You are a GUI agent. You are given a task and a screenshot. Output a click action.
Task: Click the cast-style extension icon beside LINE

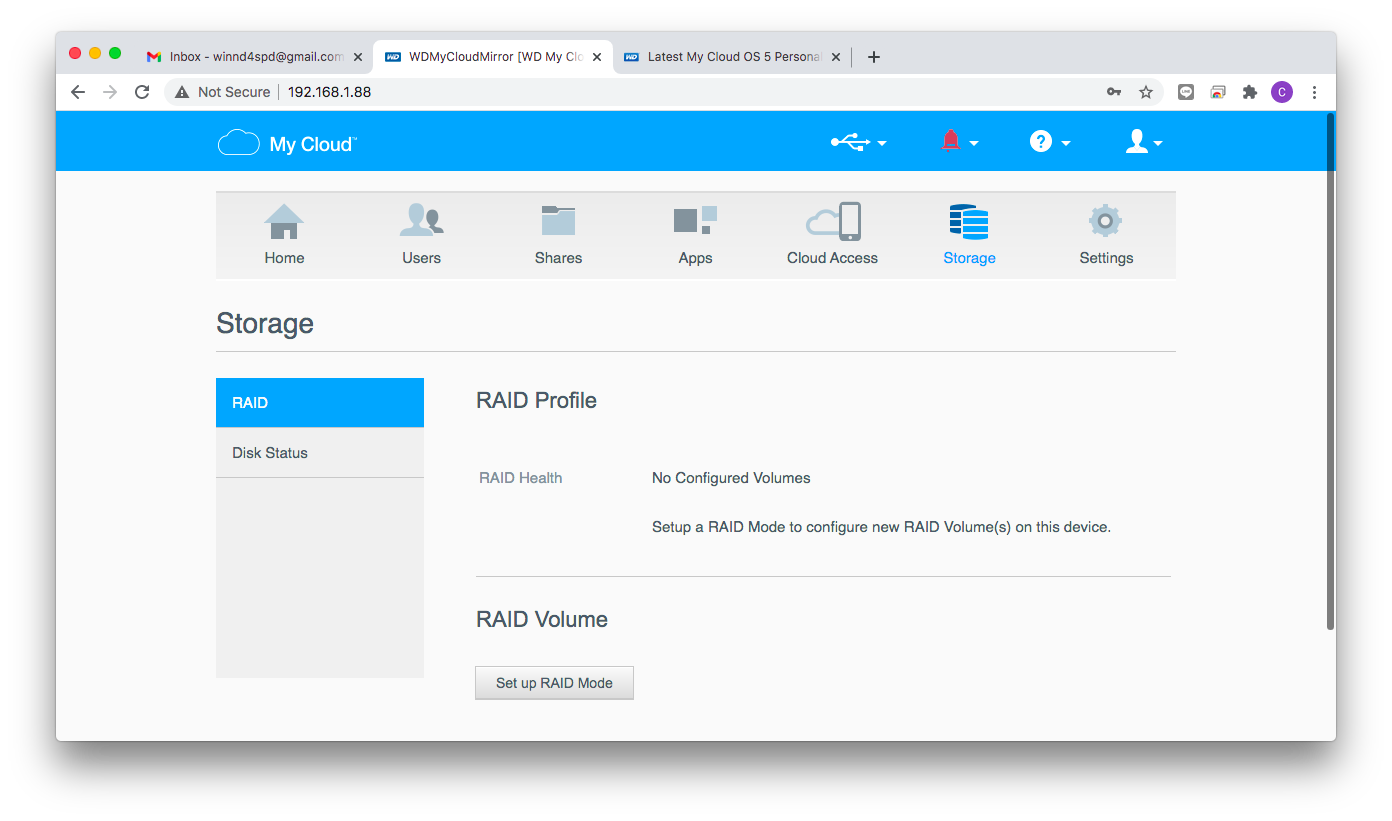tap(1218, 92)
